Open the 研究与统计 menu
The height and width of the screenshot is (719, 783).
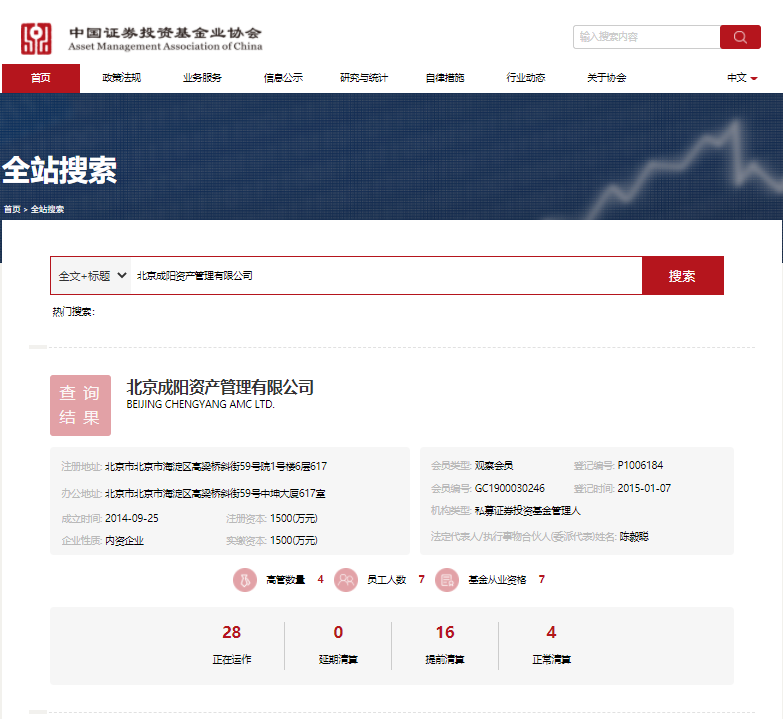pos(364,78)
